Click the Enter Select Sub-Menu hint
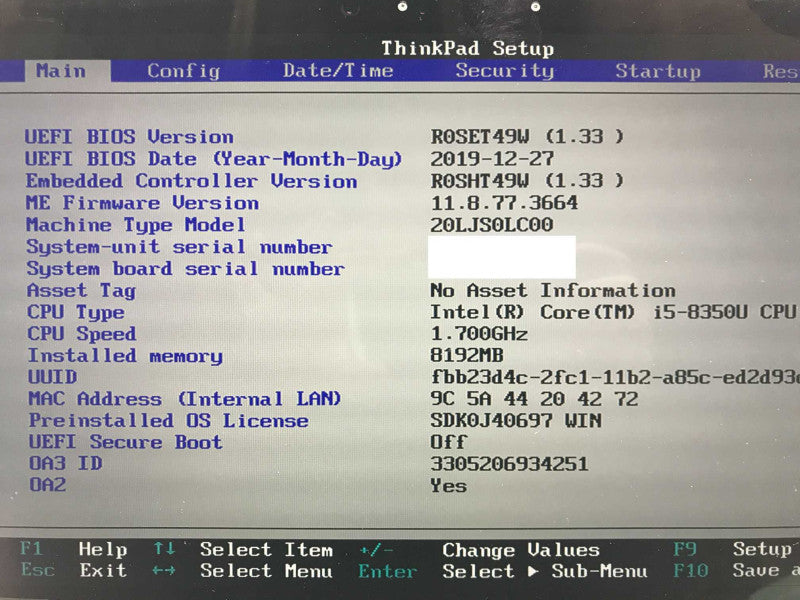Image resolution: width=800 pixels, height=600 pixels. 503,571
